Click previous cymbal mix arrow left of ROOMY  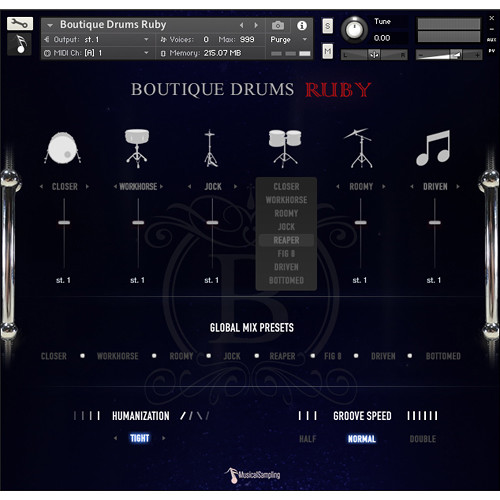click(x=338, y=187)
